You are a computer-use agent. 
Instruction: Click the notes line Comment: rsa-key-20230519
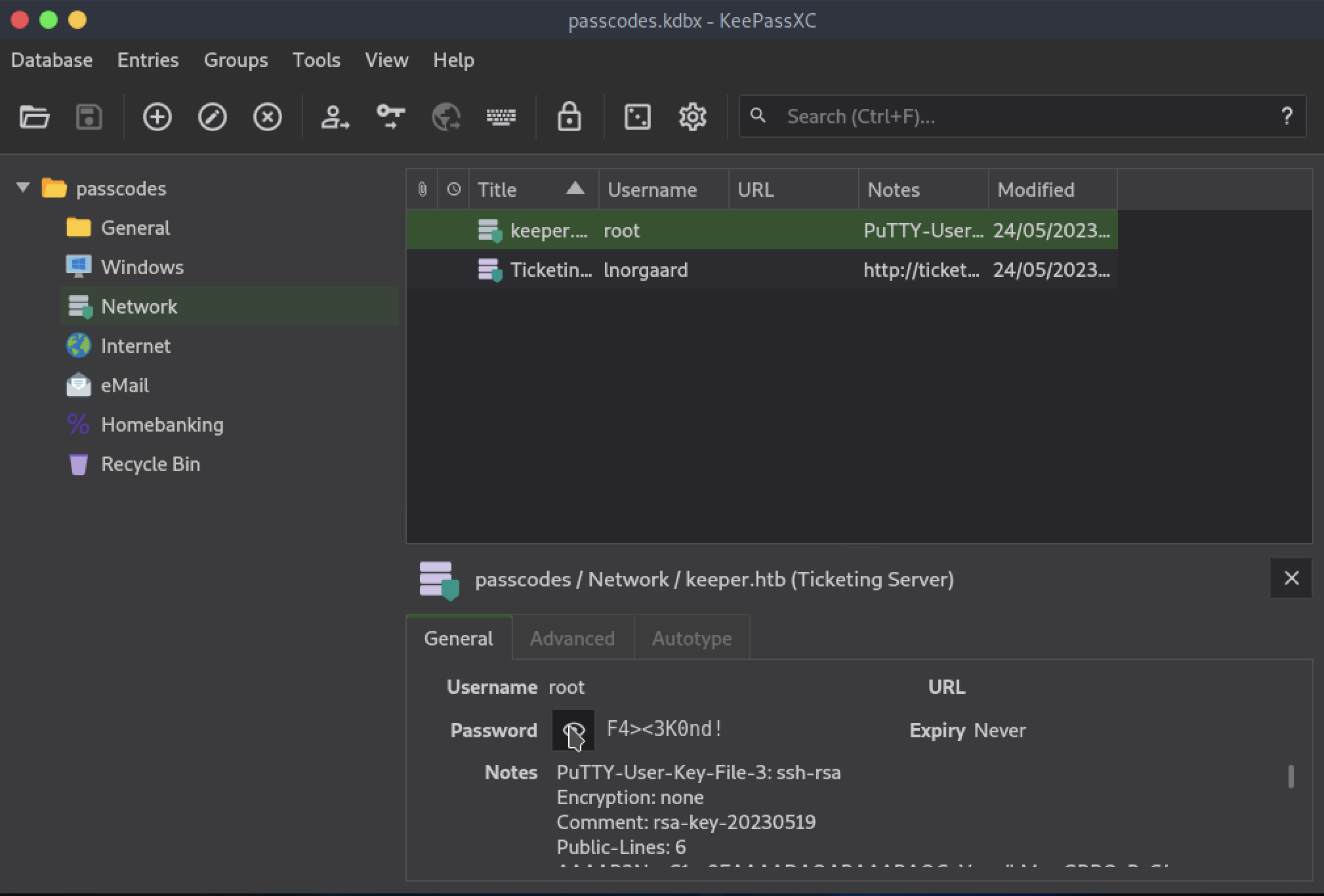pos(686,823)
